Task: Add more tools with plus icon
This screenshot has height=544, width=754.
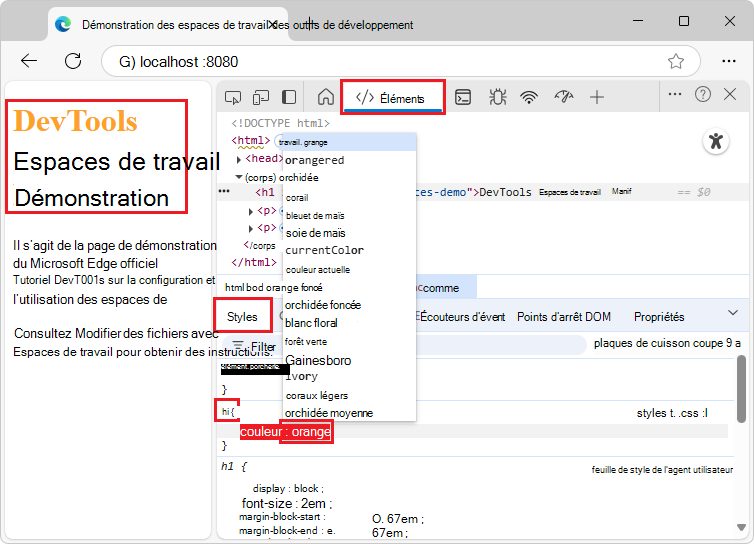Action: tap(597, 97)
